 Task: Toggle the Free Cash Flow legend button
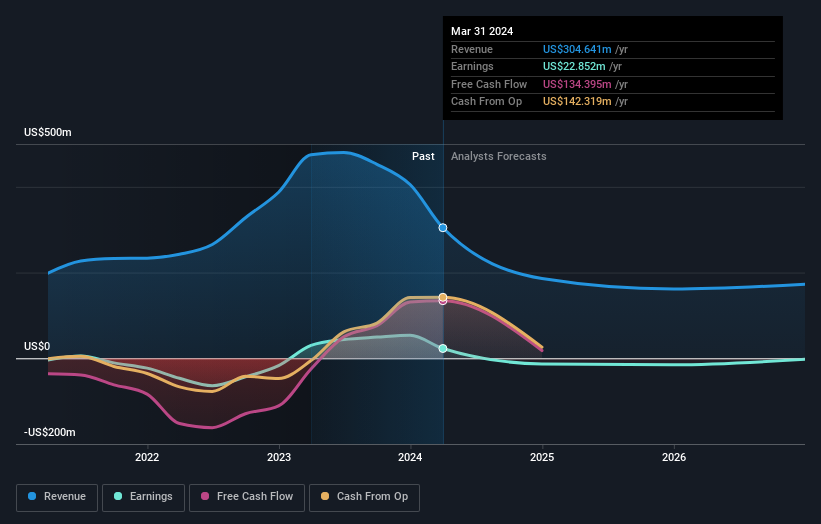(x=247, y=497)
